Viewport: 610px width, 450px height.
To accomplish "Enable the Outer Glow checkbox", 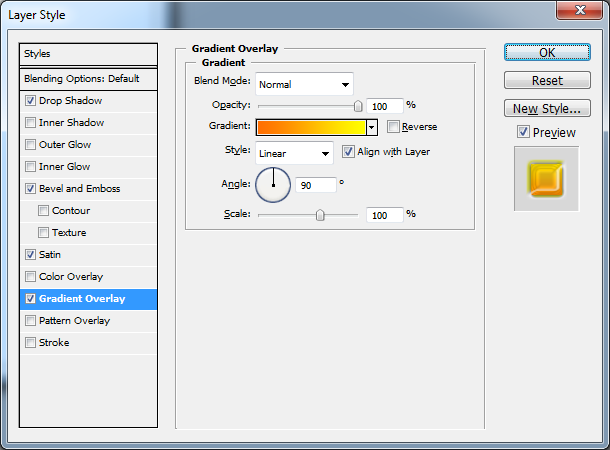I will point(30,145).
